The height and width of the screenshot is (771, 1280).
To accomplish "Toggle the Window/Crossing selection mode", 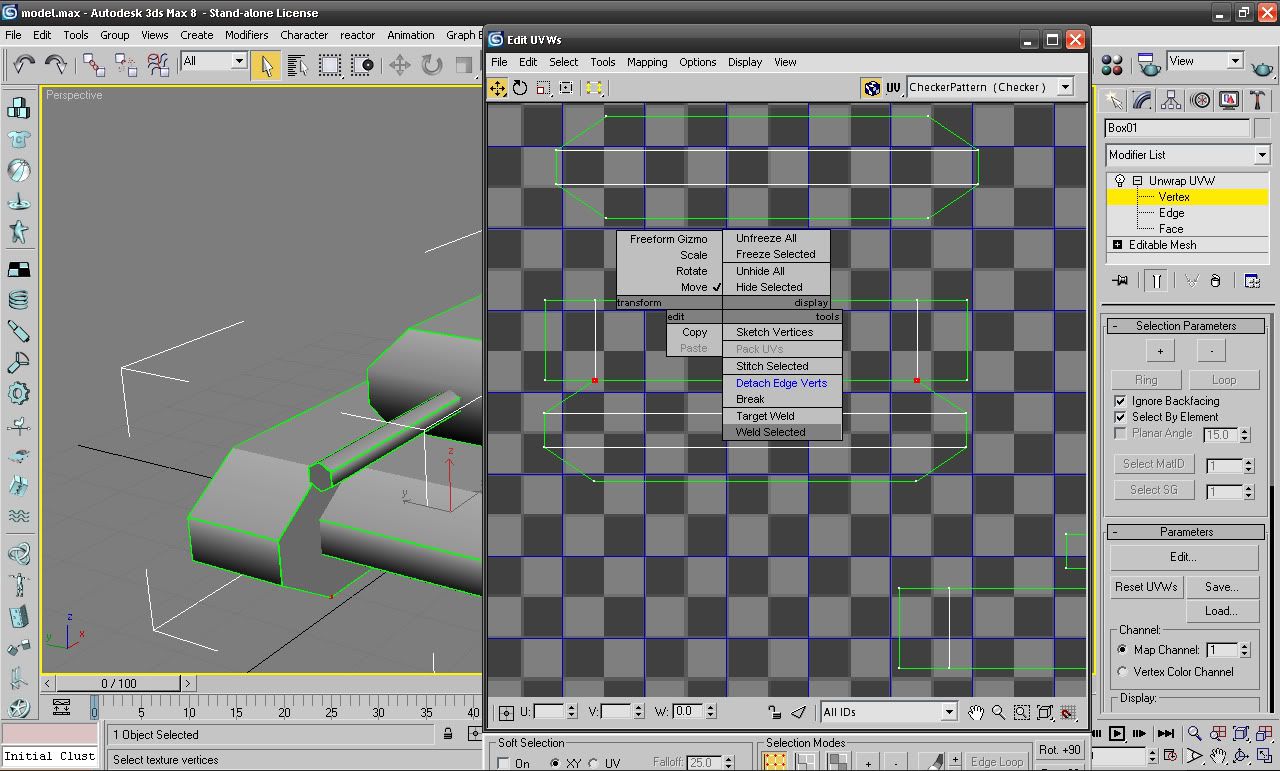I will pyautogui.click(x=362, y=65).
